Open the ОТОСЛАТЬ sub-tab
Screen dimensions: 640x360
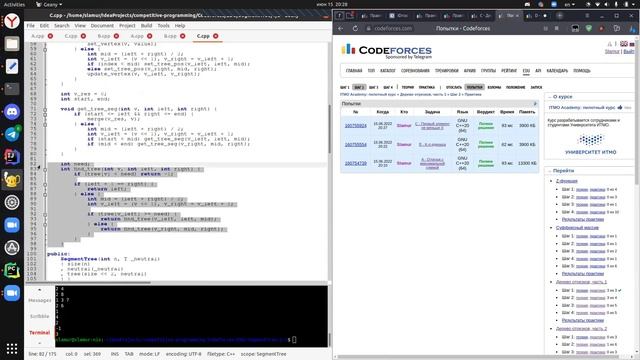[x=454, y=87]
